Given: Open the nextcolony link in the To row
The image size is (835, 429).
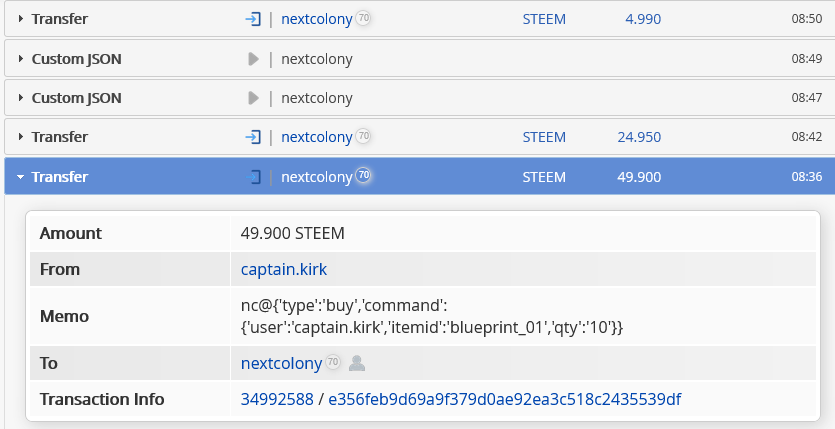Looking at the screenshot, I should (281, 363).
